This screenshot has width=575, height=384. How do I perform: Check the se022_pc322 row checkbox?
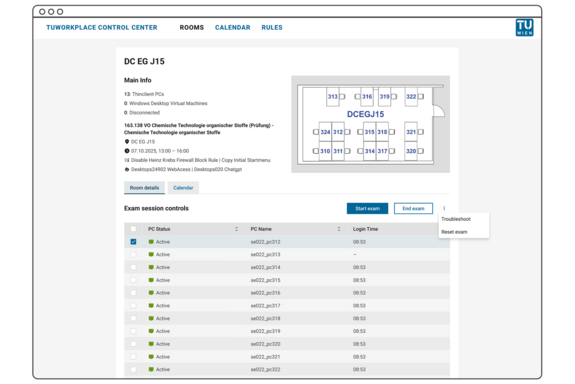click(133, 369)
